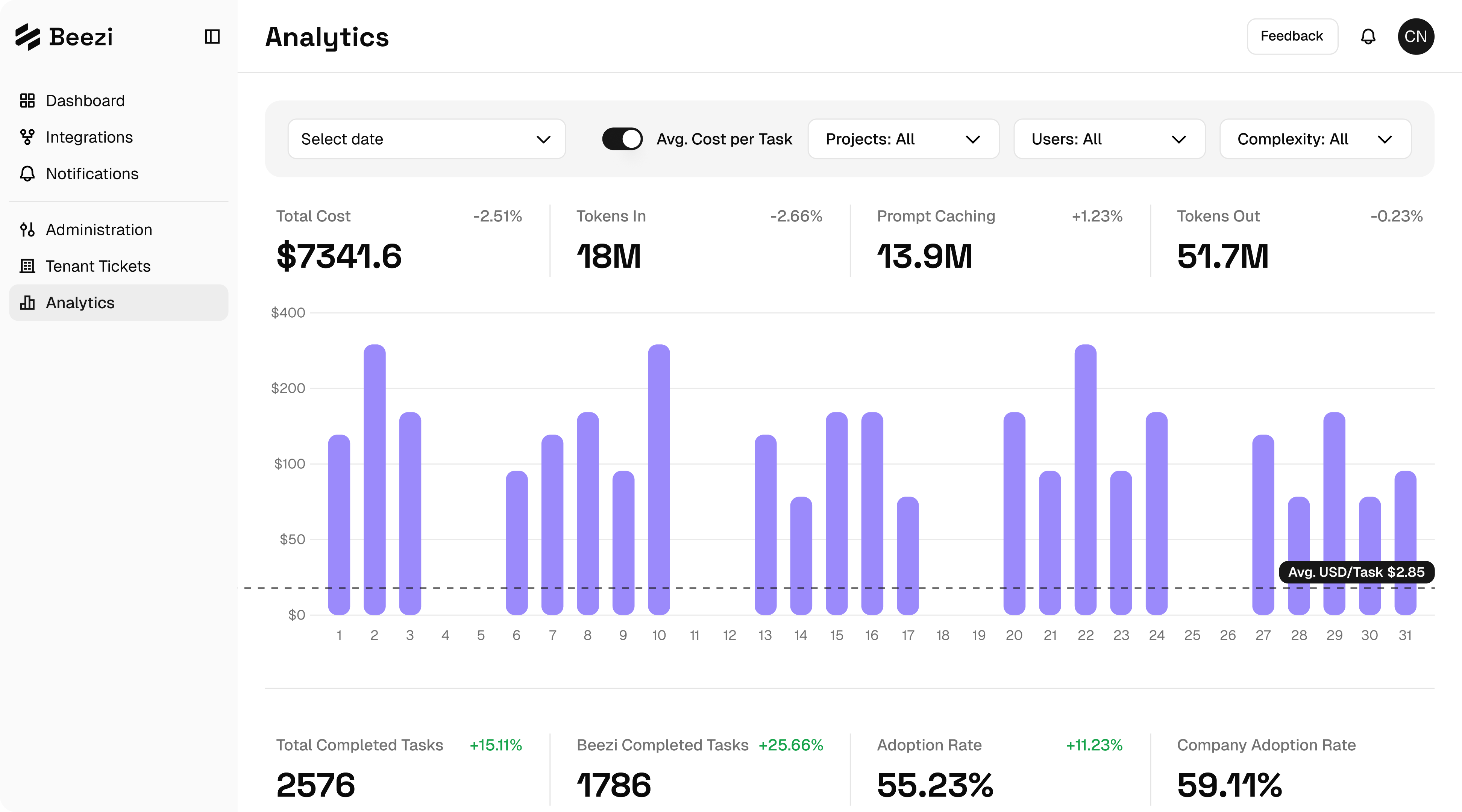Select the bar for day 10
This screenshot has height=812, width=1462.
(659, 479)
